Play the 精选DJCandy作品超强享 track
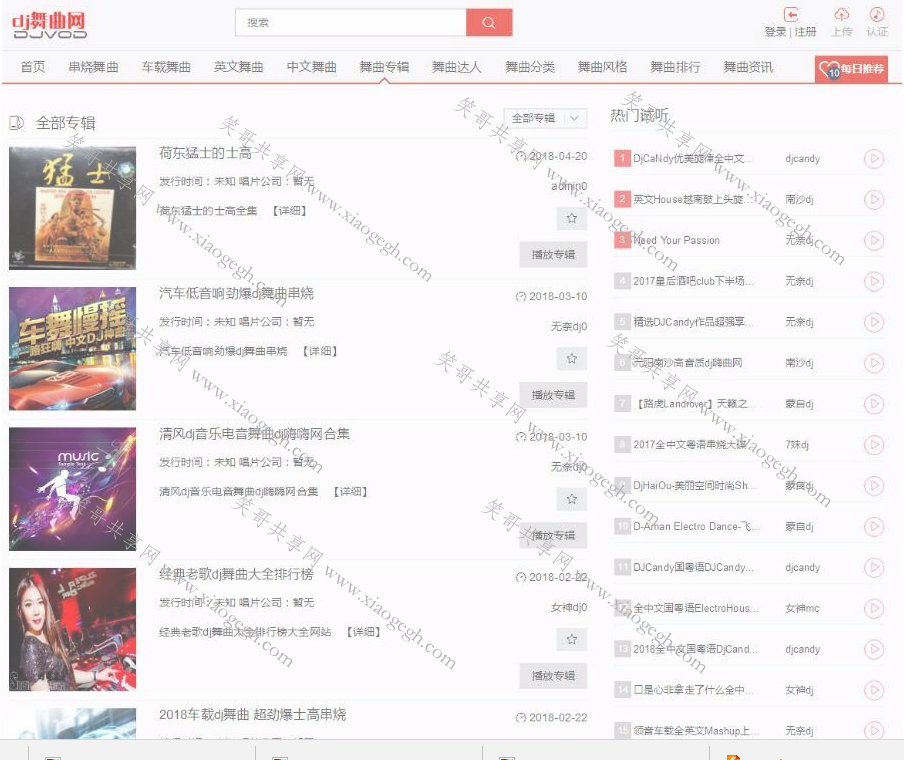The height and width of the screenshot is (760, 904). click(x=874, y=322)
